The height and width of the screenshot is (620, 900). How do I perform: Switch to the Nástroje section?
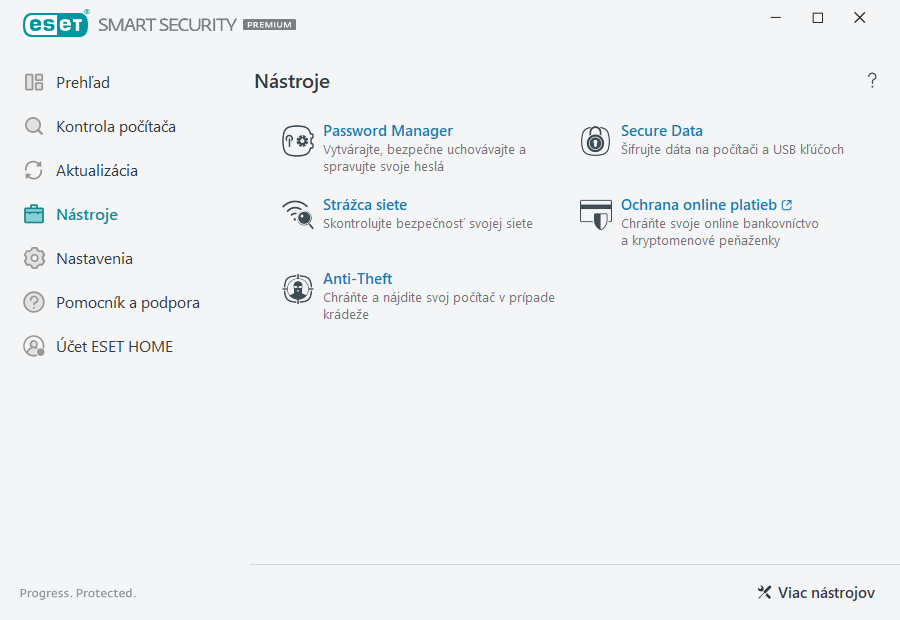[x=85, y=214]
